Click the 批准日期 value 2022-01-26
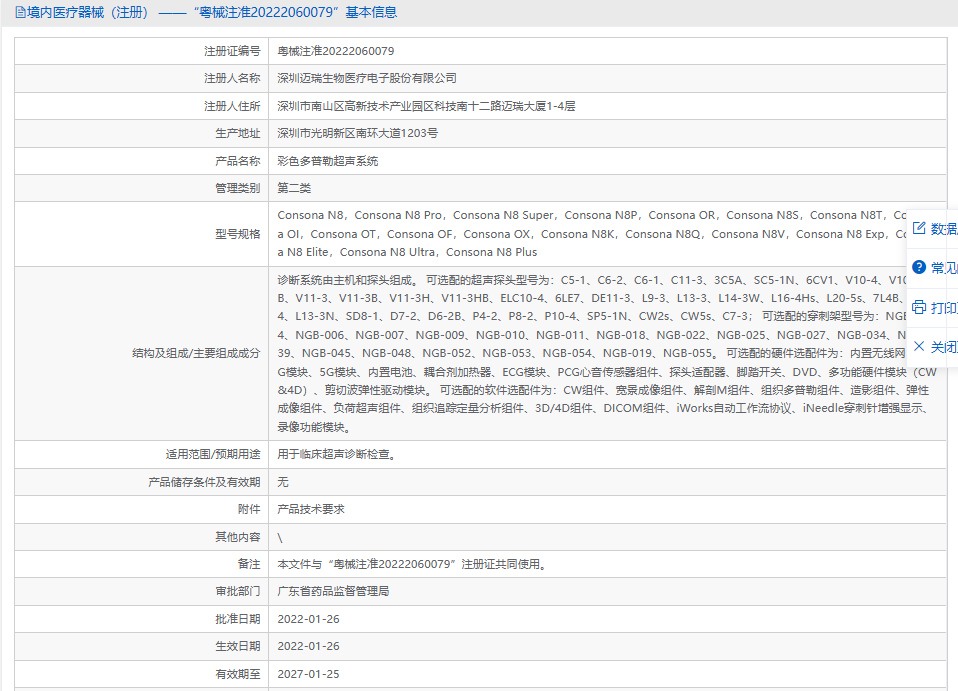Image resolution: width=958 pixels, height=691 pixels. (x=308, y=620)
